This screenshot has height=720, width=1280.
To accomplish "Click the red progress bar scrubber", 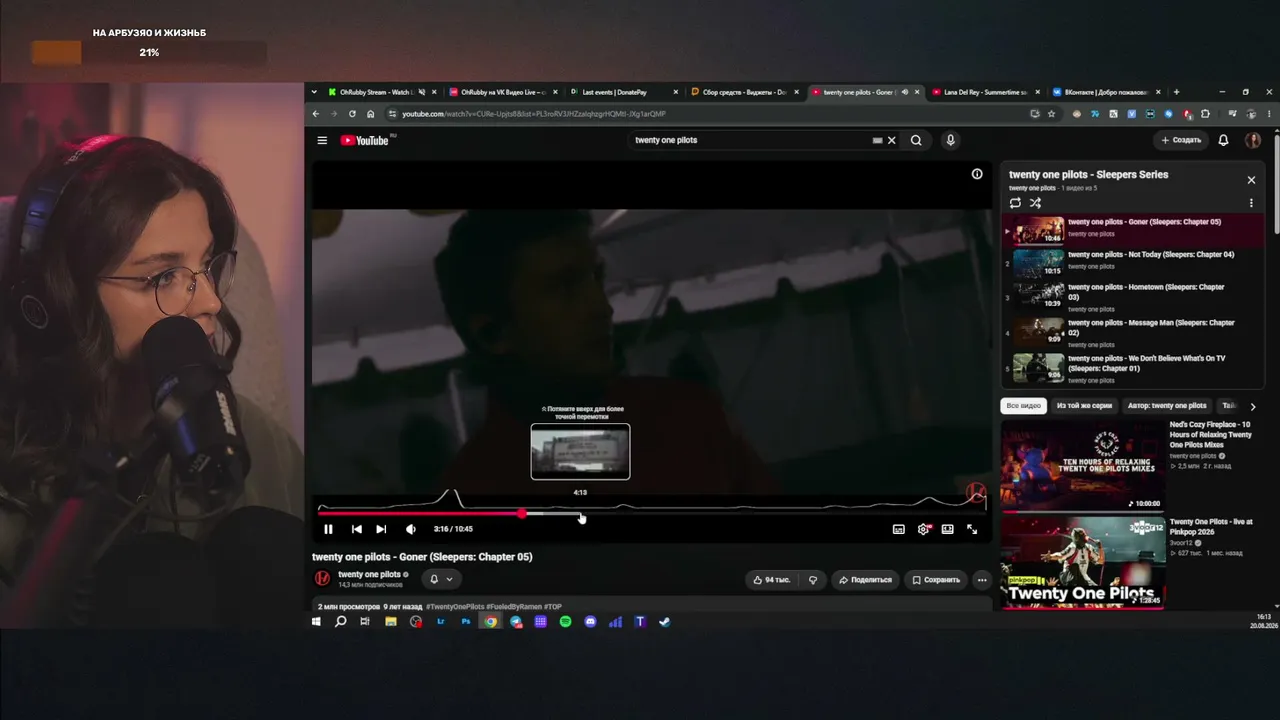I will (522, 514).
